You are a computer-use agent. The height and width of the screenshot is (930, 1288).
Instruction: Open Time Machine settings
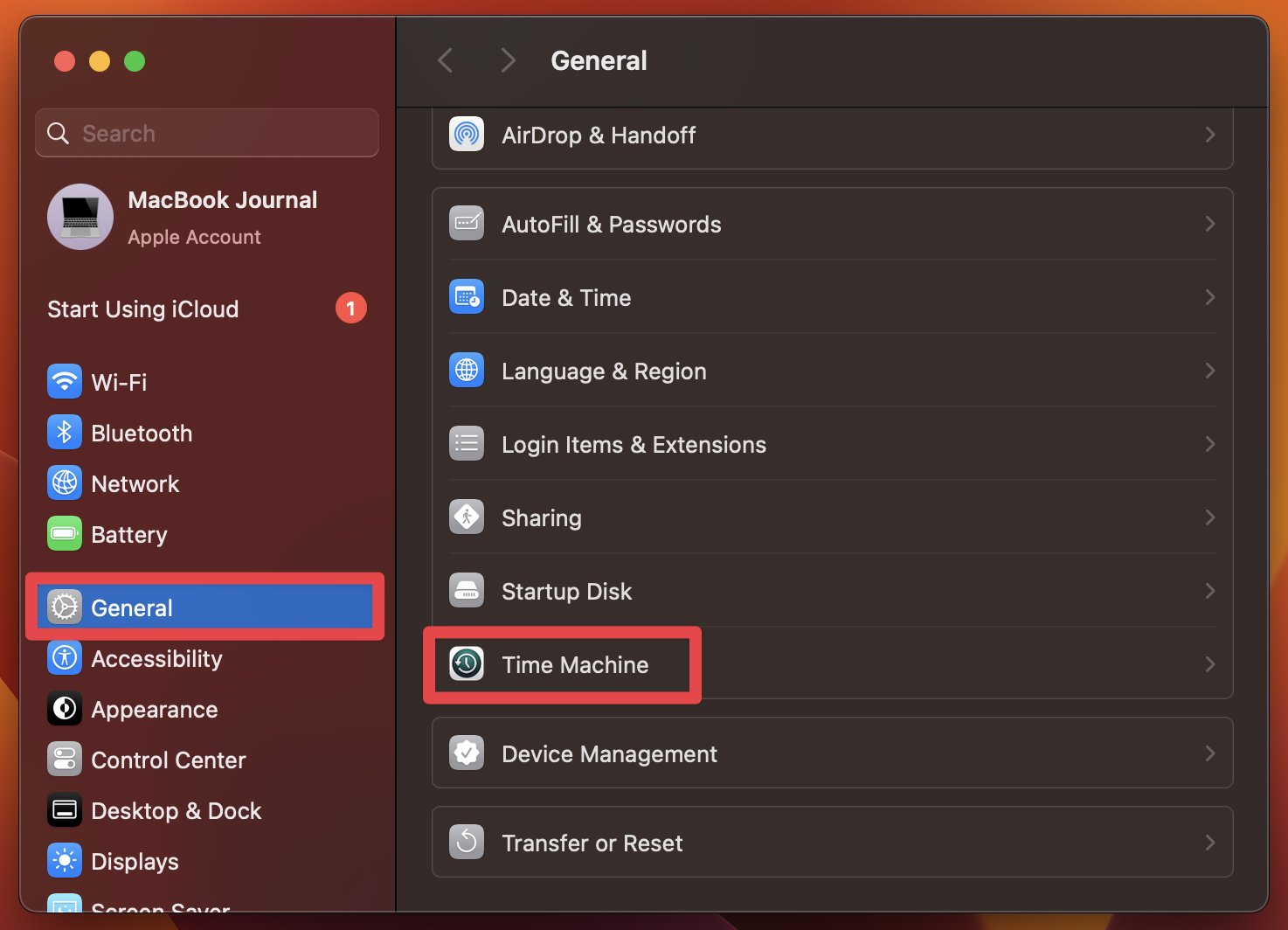tap(575, 664)
